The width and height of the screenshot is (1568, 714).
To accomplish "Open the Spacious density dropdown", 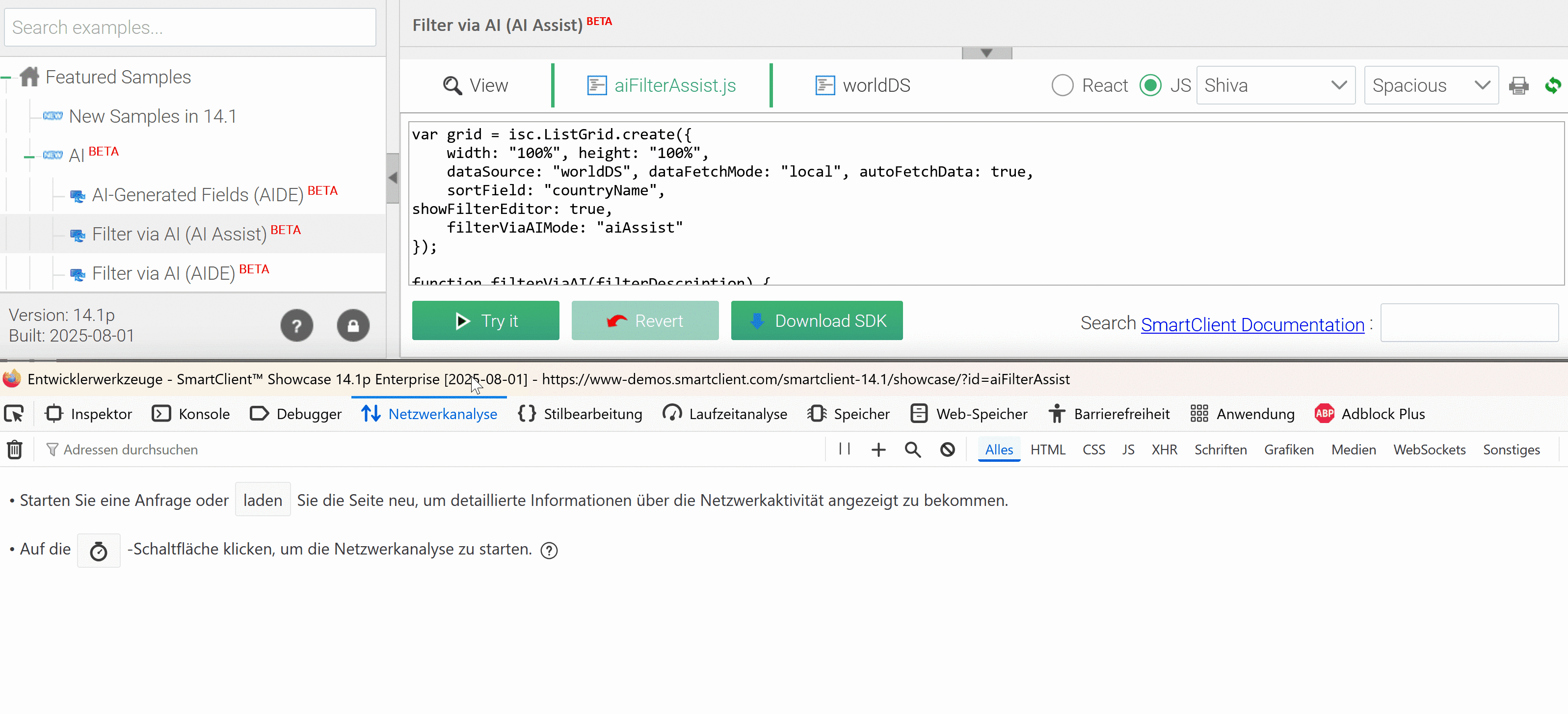I will 1431,85.
